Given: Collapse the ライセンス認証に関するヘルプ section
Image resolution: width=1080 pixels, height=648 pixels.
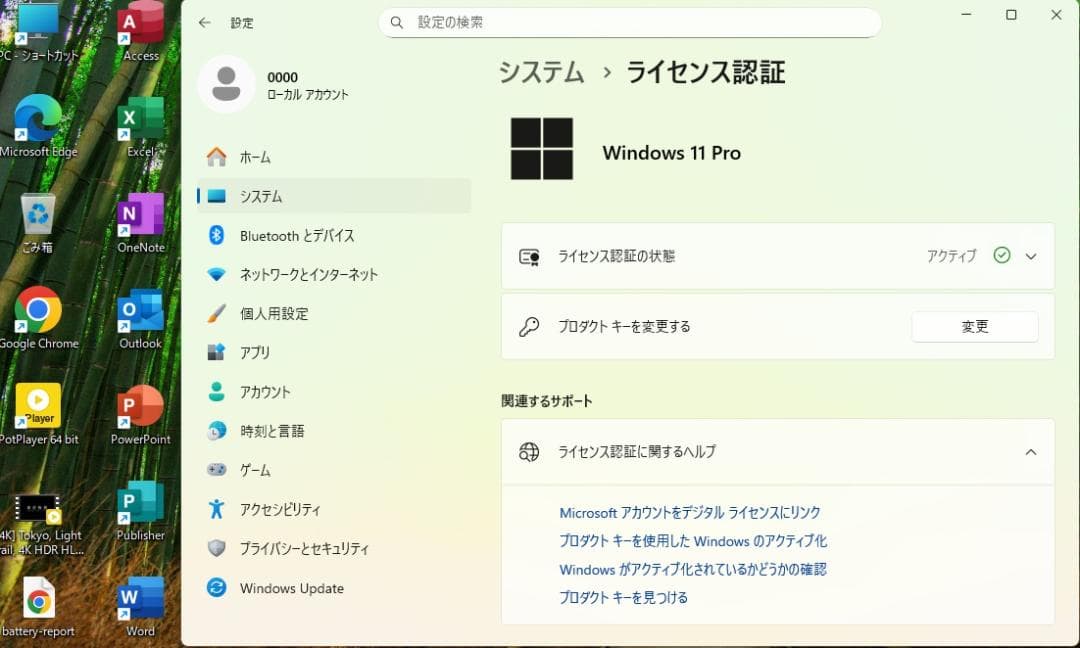Looking at the screenshot, I should 1031,451.
